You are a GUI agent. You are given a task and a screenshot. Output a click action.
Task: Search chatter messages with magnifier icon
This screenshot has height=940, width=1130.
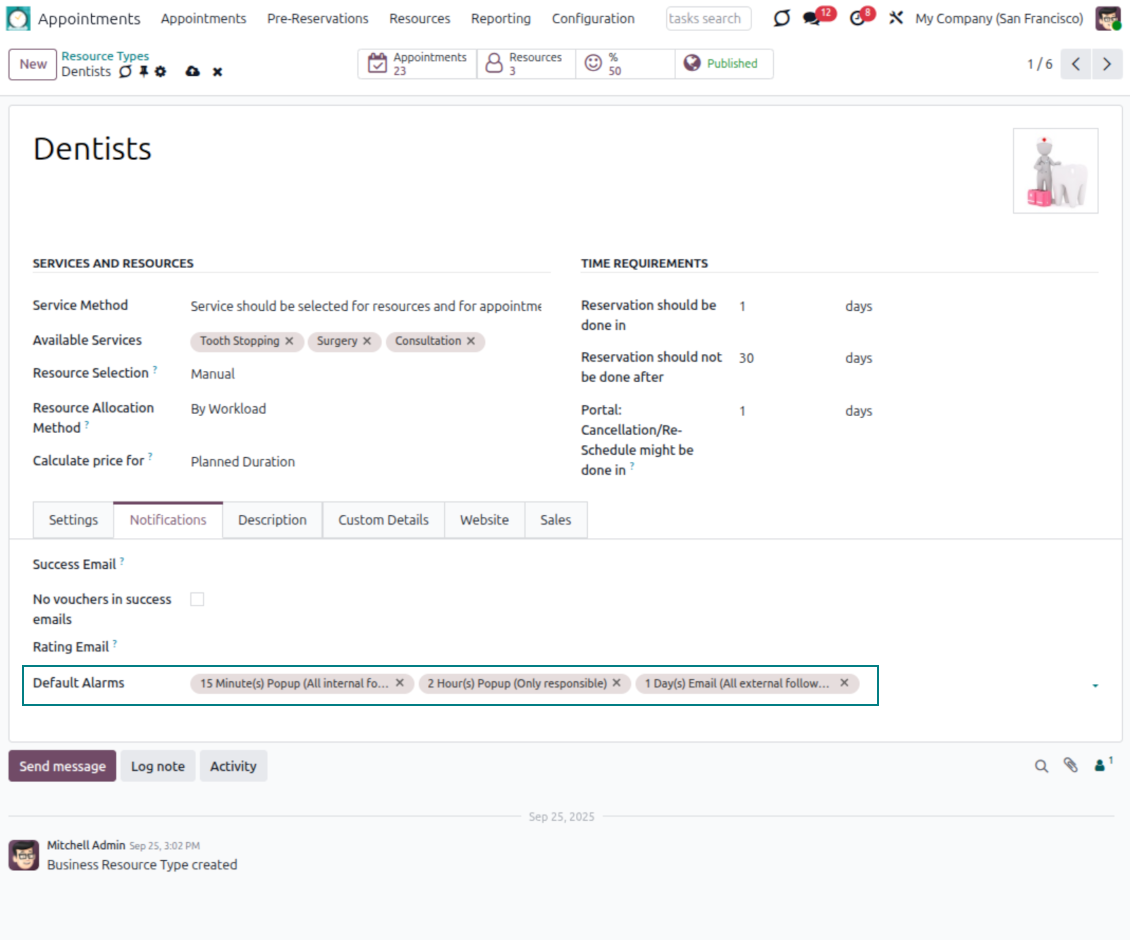1041,766
